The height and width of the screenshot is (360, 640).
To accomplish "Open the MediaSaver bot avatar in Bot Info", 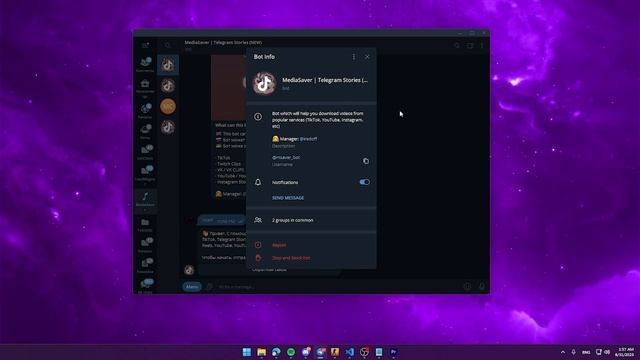I will (264, 83).
